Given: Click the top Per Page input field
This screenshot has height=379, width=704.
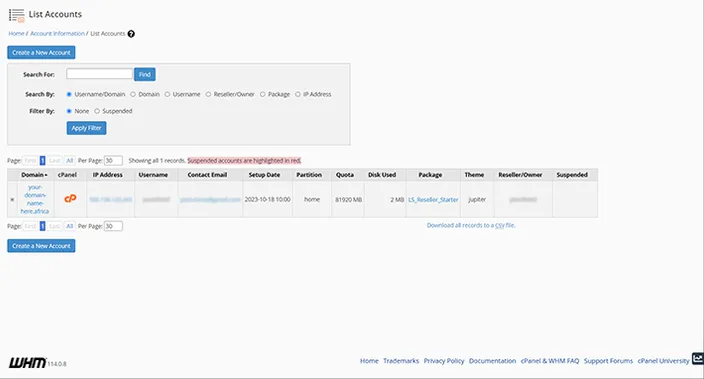Looking at the screenshot, I should (113, 160).
